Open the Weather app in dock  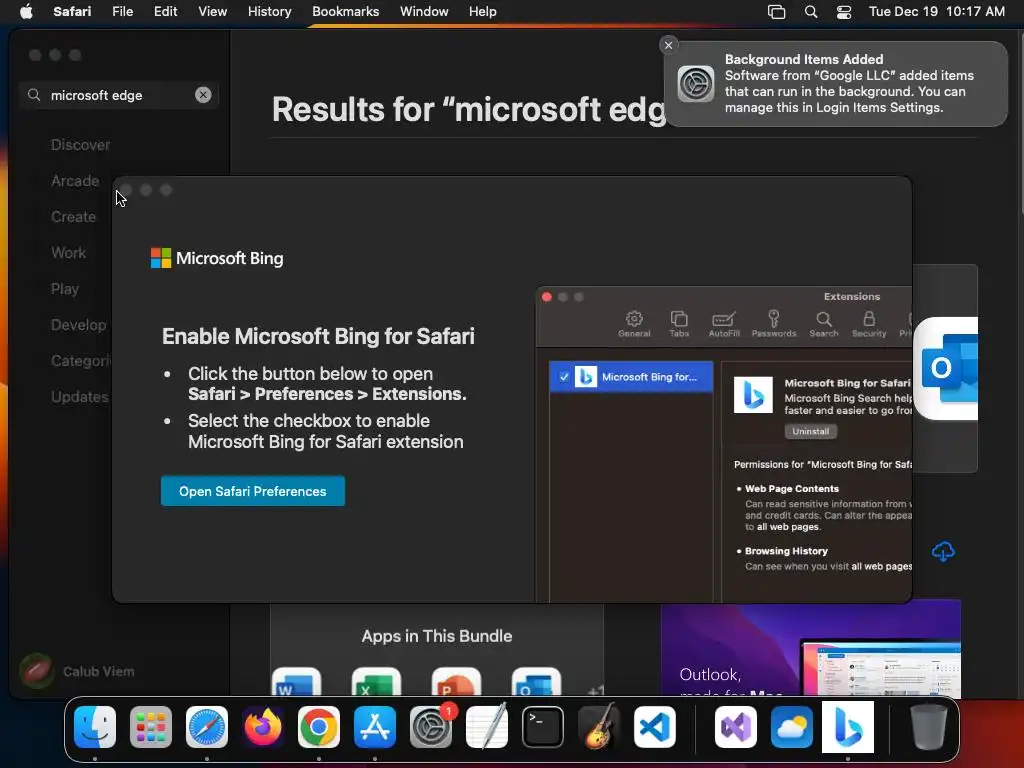[x=792, y=727]
